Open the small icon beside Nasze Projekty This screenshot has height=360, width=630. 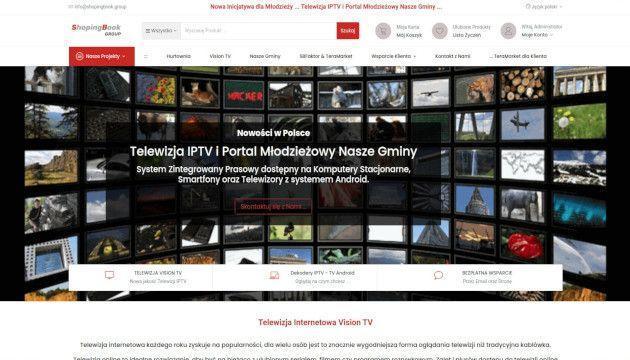(146, 56)
